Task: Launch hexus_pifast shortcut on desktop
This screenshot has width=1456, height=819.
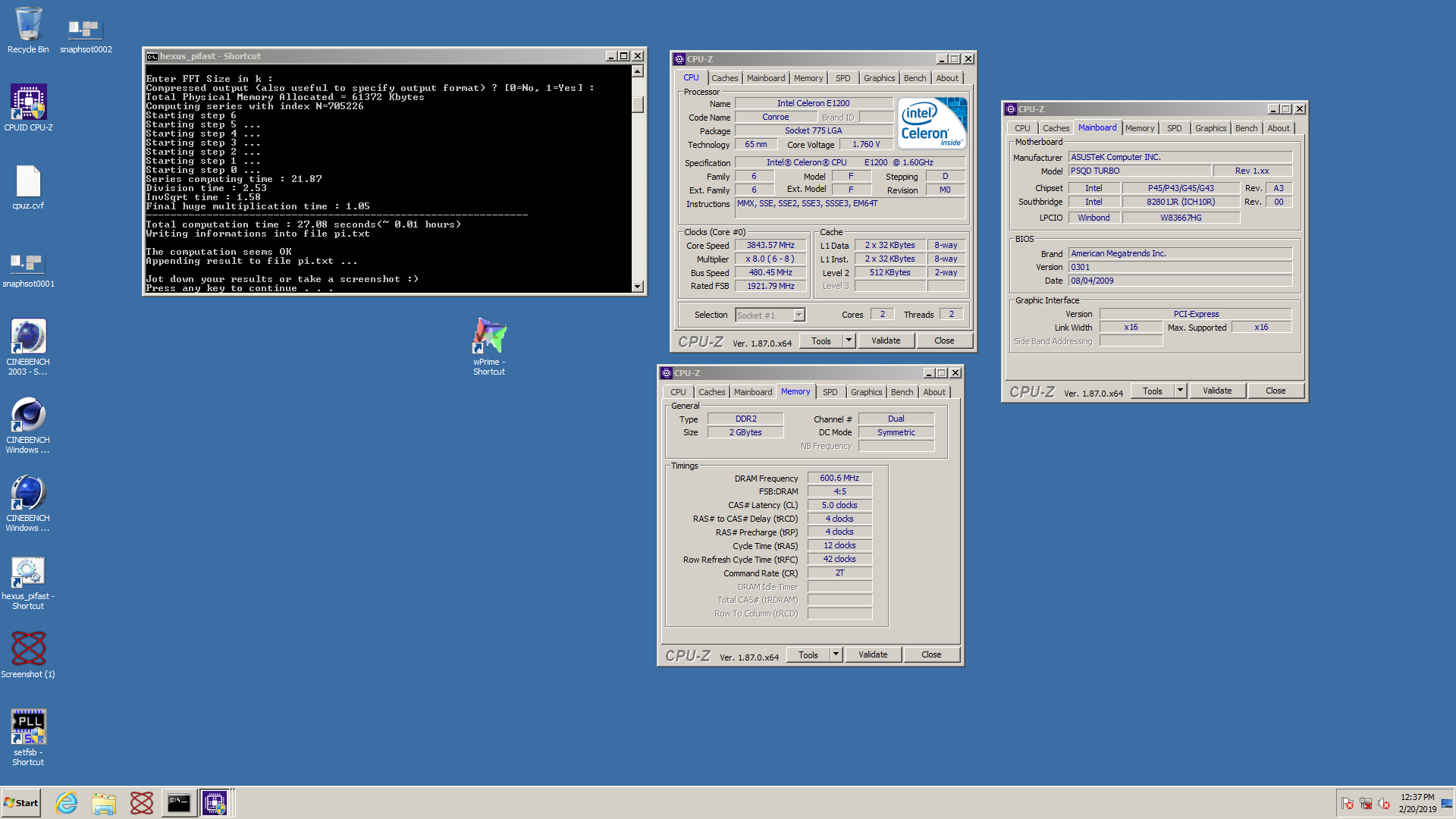Action: click(x=28, y=582)
